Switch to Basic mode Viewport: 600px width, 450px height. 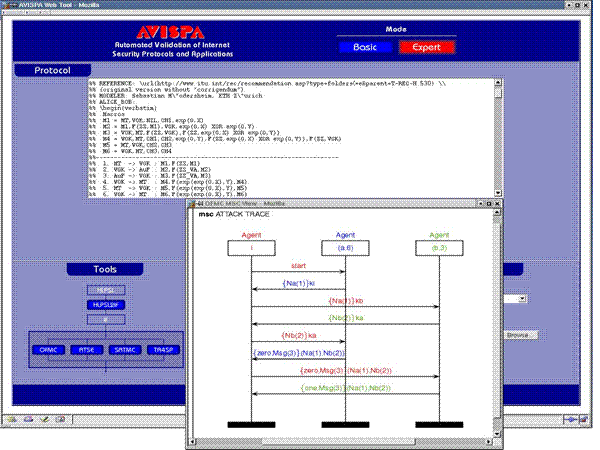point(362,47)
